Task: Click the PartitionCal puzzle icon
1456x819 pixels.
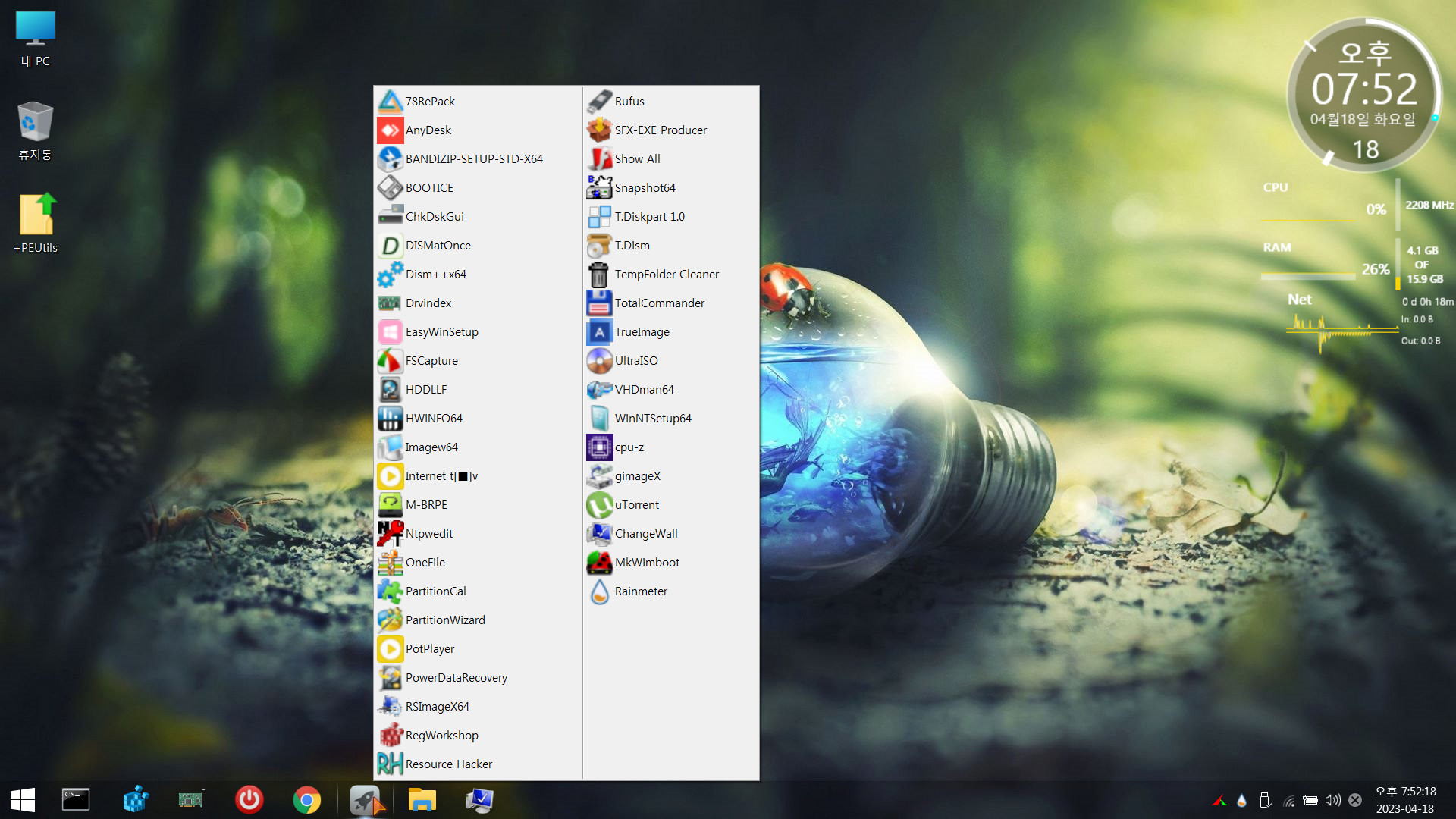Action: point(390,591)
